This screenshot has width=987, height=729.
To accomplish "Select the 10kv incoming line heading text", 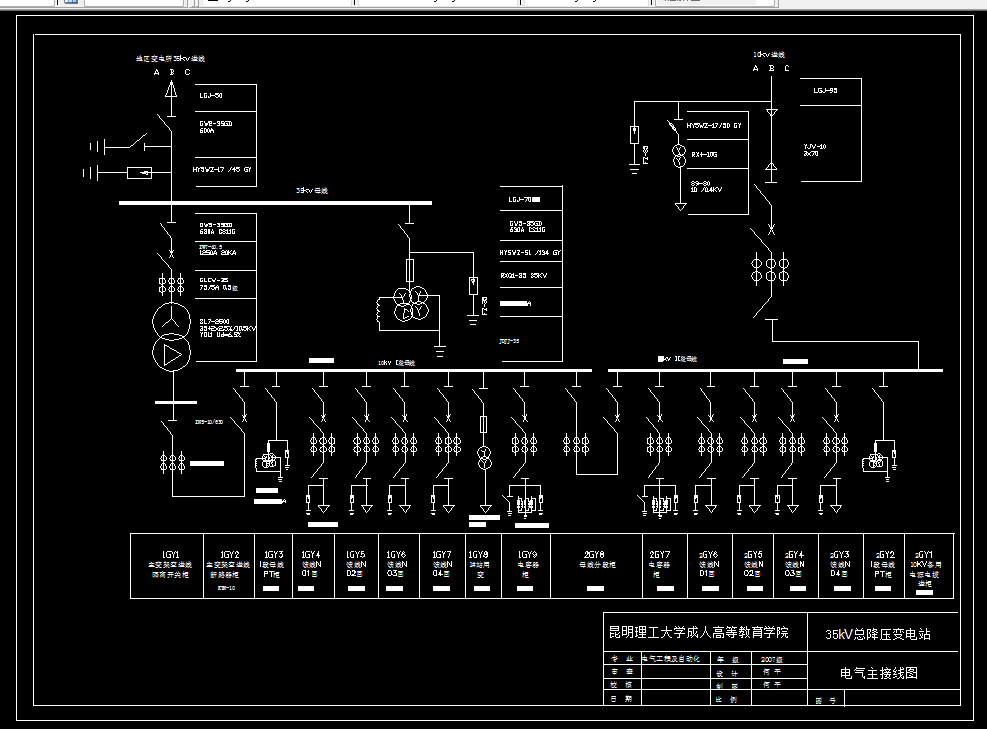I will click(x=769, y=55).
